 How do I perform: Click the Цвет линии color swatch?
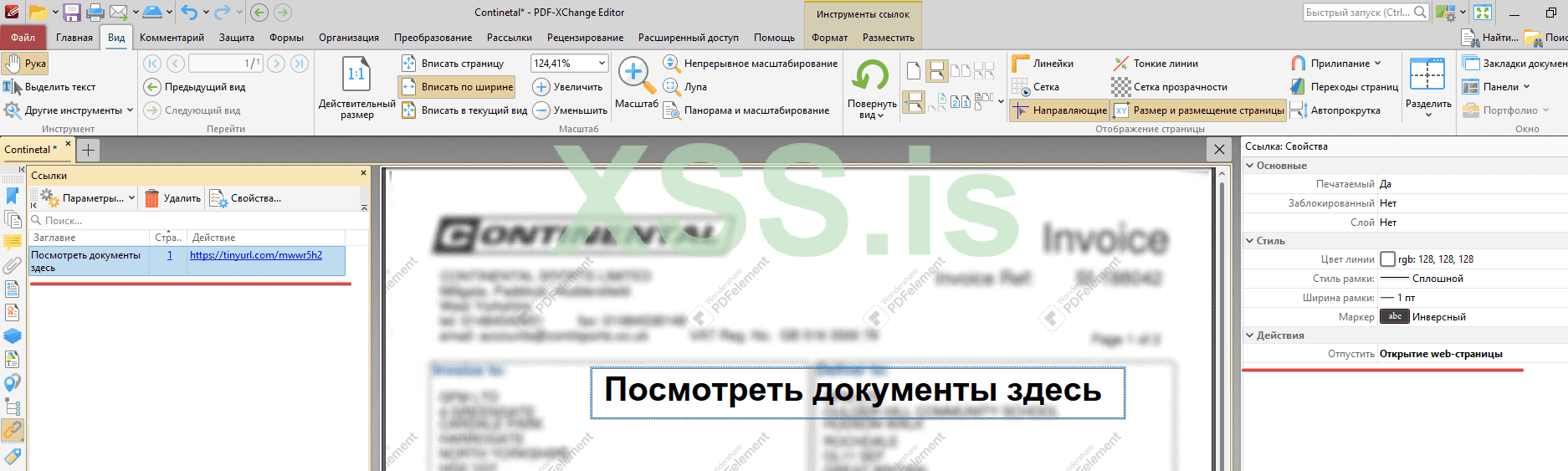(1387, 259)
